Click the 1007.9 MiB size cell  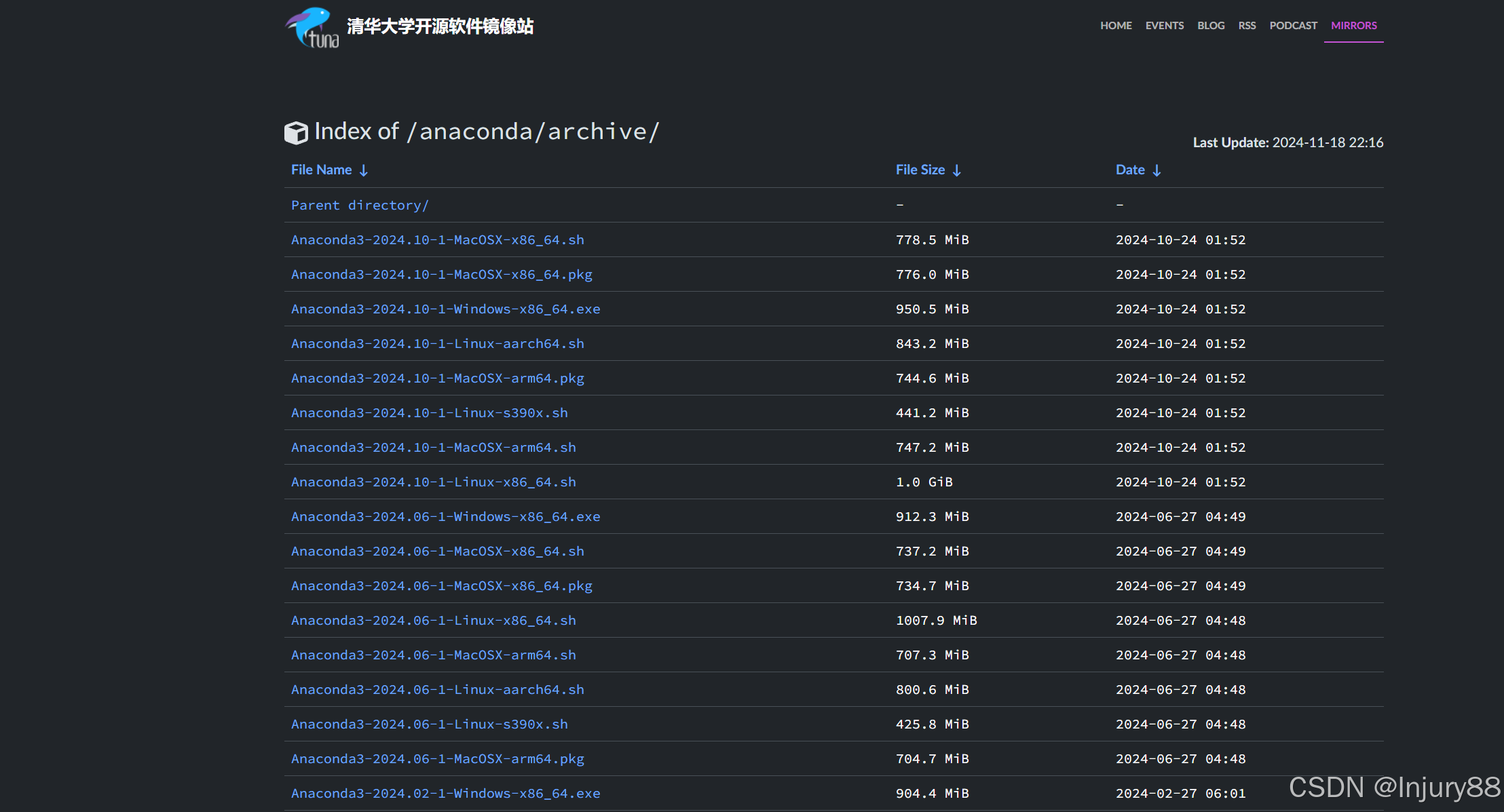point(937,621)
